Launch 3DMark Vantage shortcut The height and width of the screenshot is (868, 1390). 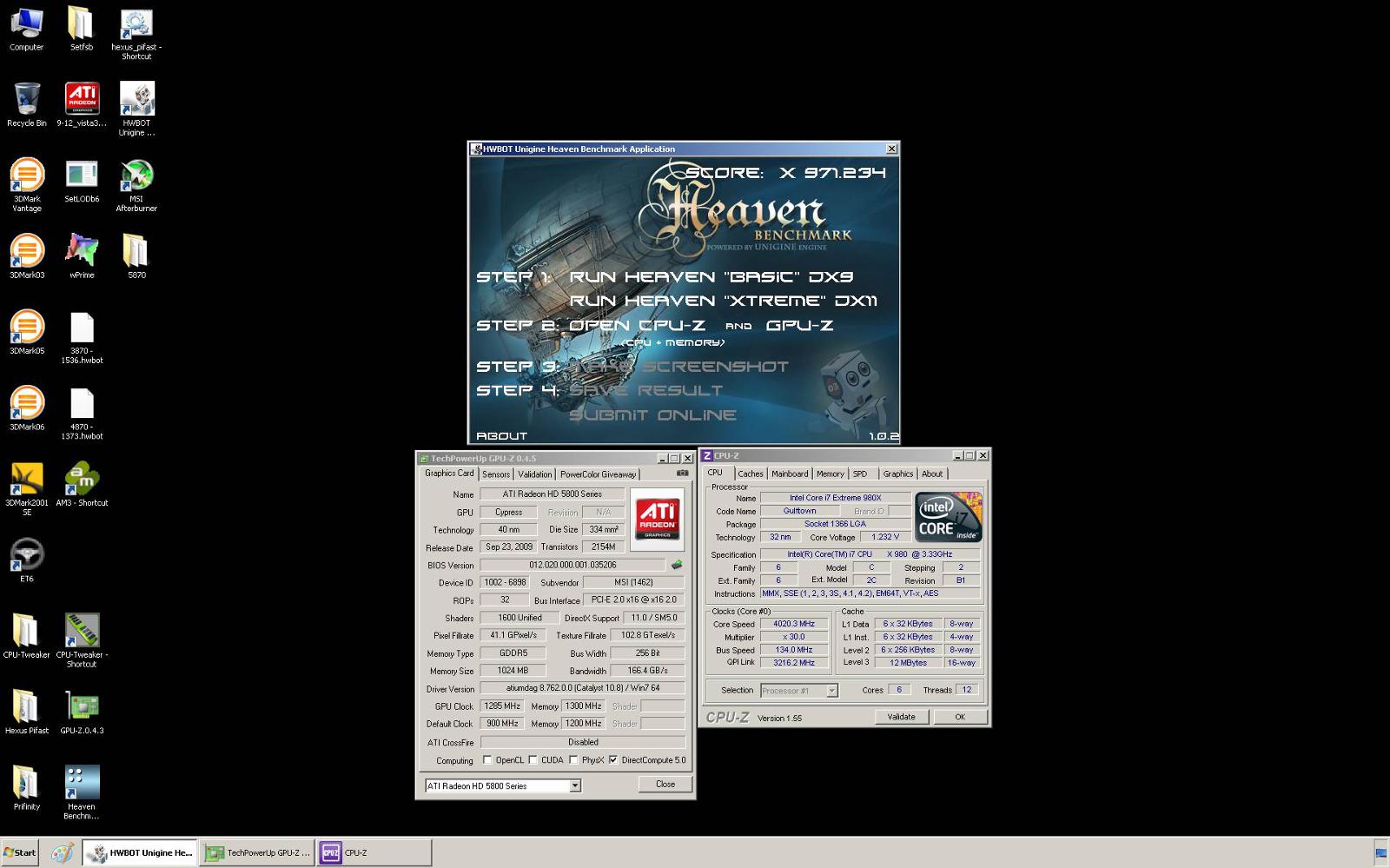click(x=26, y=184)
